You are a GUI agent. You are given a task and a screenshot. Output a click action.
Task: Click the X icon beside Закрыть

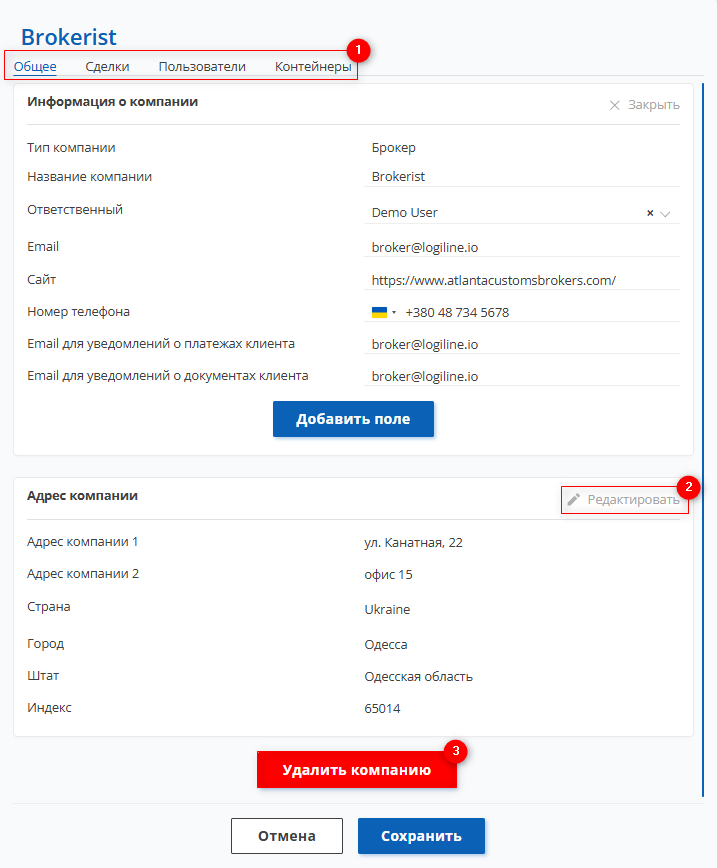click(x=615, y=105)
